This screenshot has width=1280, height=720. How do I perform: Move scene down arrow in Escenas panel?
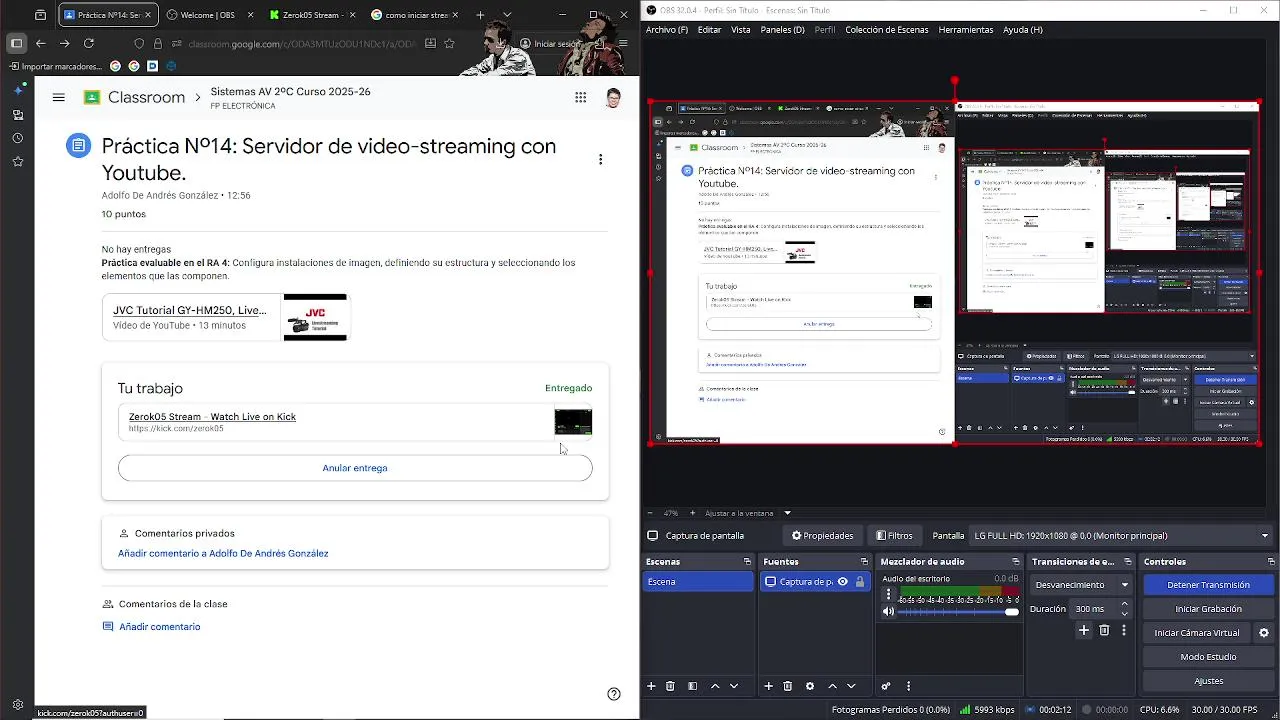[x=734, y=686]
